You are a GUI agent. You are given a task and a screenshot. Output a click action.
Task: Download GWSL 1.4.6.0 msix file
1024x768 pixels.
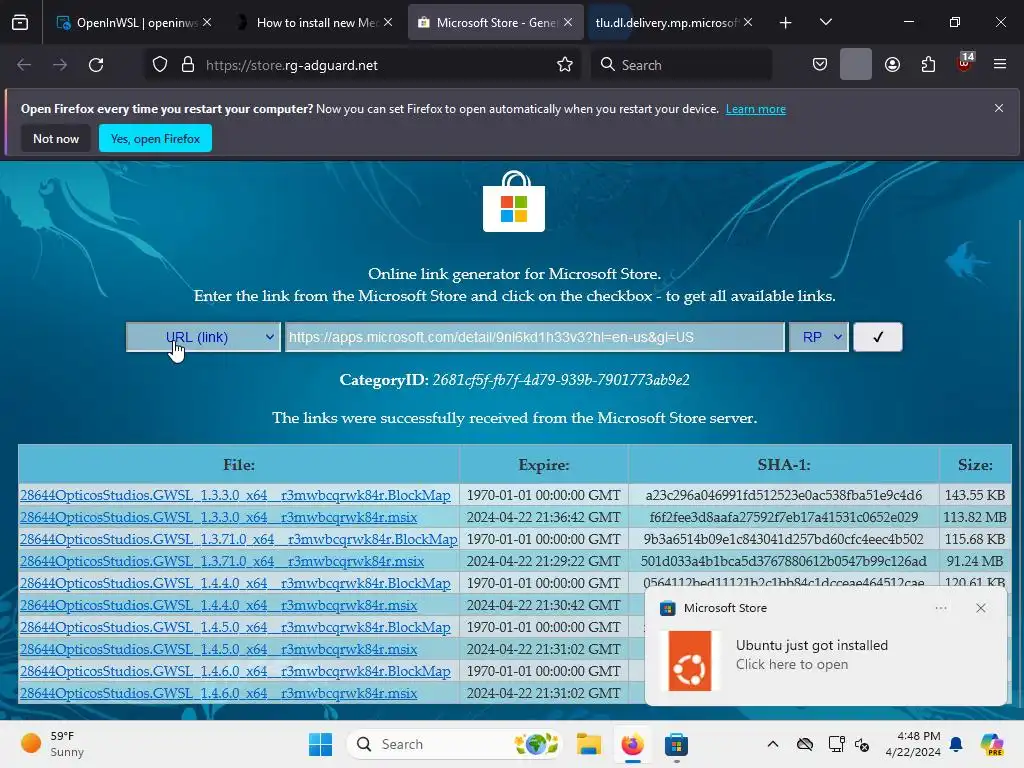[x=218, y=694]
